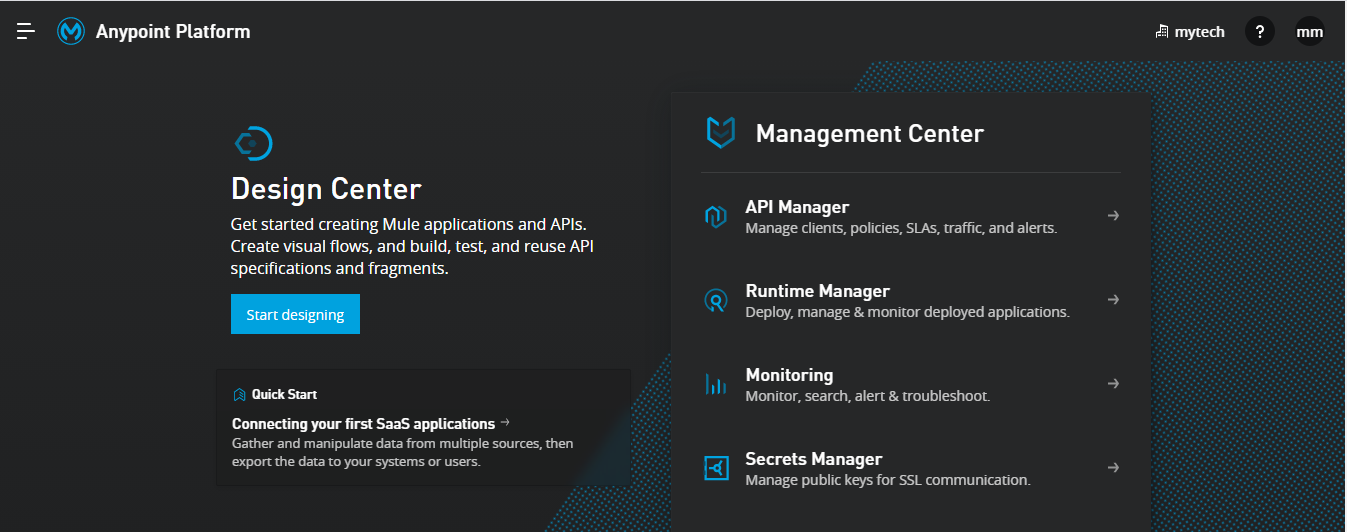Open the Runtime Manager menu entry
The image size is (1347, 532).
point(817,292)
